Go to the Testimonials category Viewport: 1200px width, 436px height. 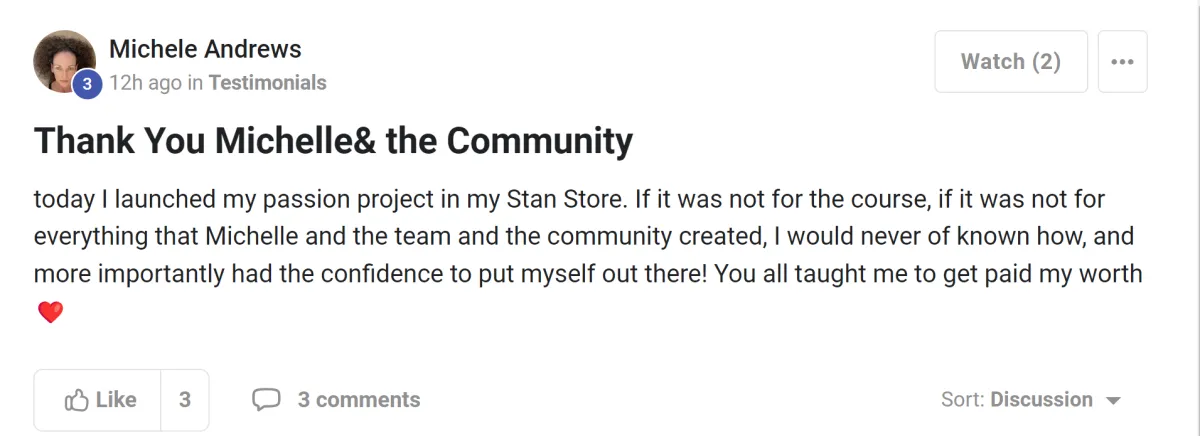coord(268,82)
